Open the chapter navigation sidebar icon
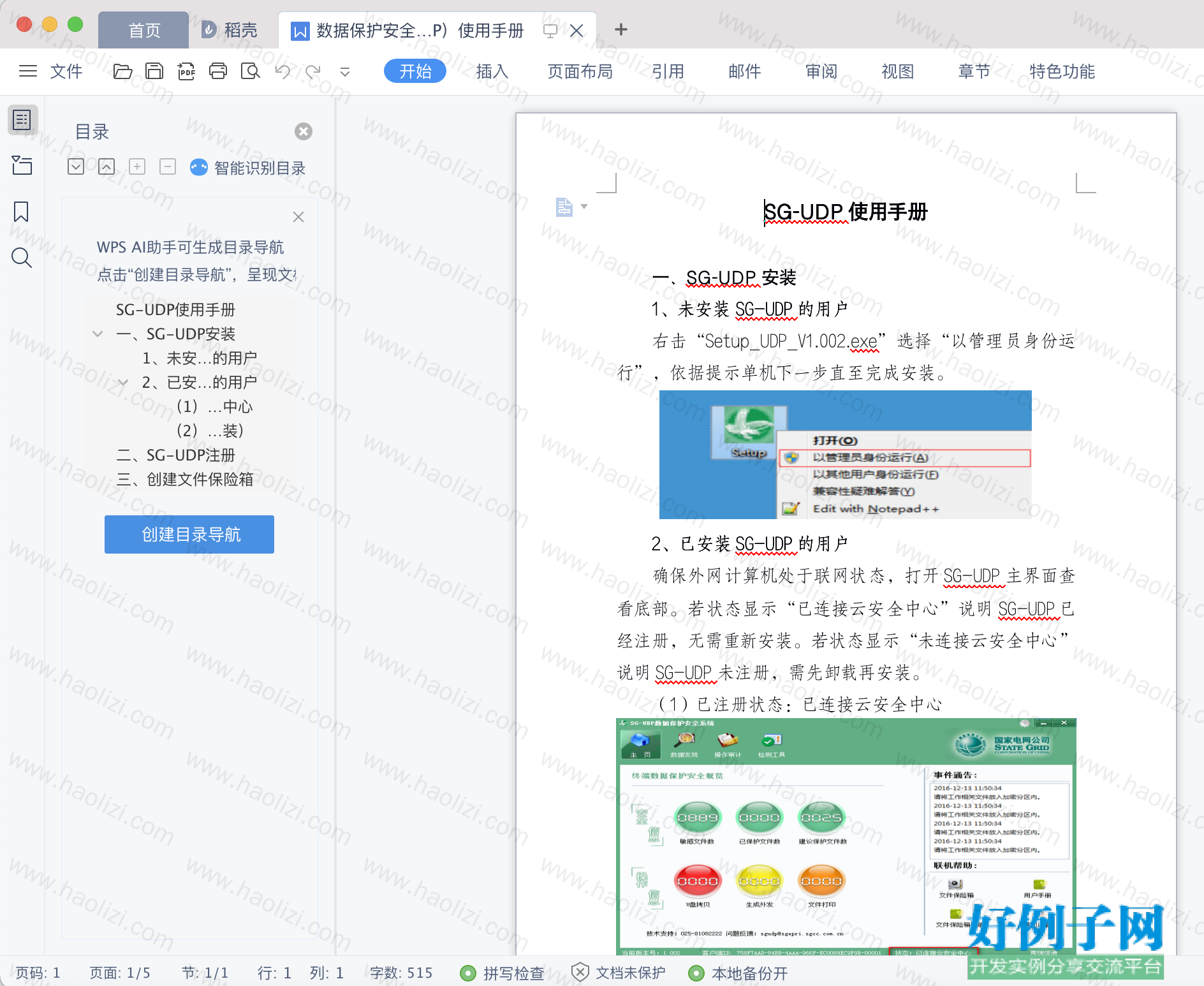 coord(22,165)
